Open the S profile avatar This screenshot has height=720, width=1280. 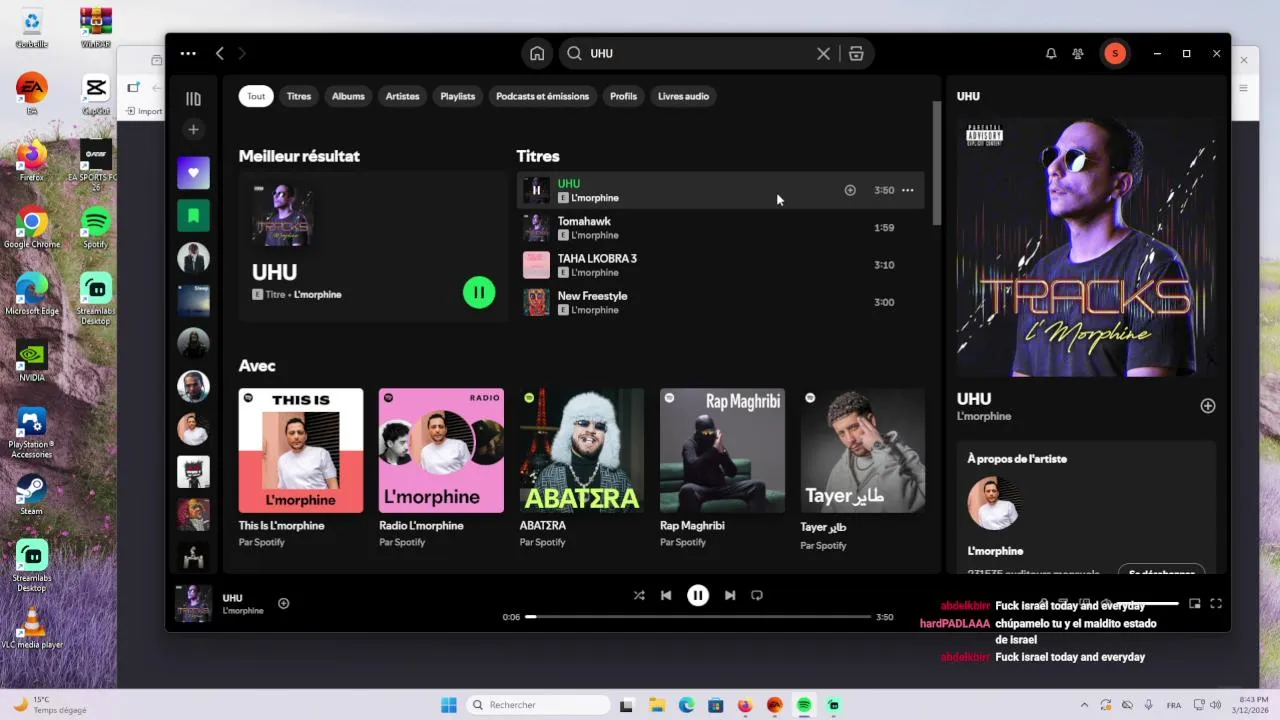[x=1115, y=54]
